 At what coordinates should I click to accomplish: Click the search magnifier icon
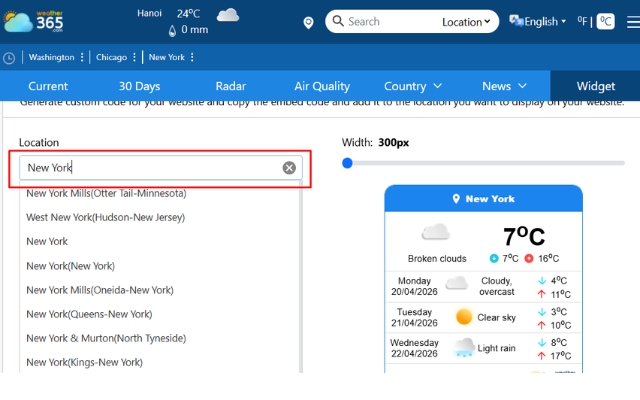[x=338, y=21]
